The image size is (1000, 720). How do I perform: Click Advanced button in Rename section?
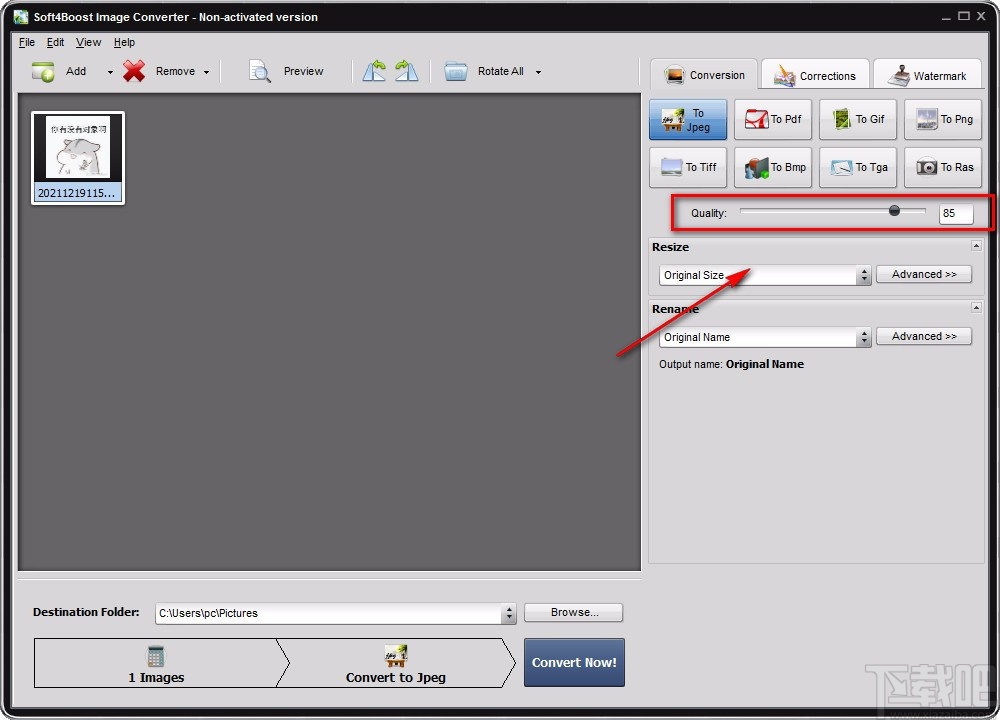[923, 336]
